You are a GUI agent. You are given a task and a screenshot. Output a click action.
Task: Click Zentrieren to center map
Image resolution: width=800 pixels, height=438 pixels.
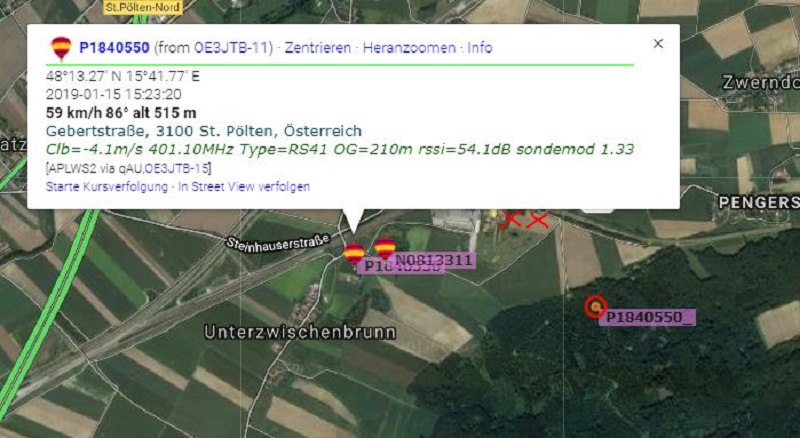tap(318, 48)
